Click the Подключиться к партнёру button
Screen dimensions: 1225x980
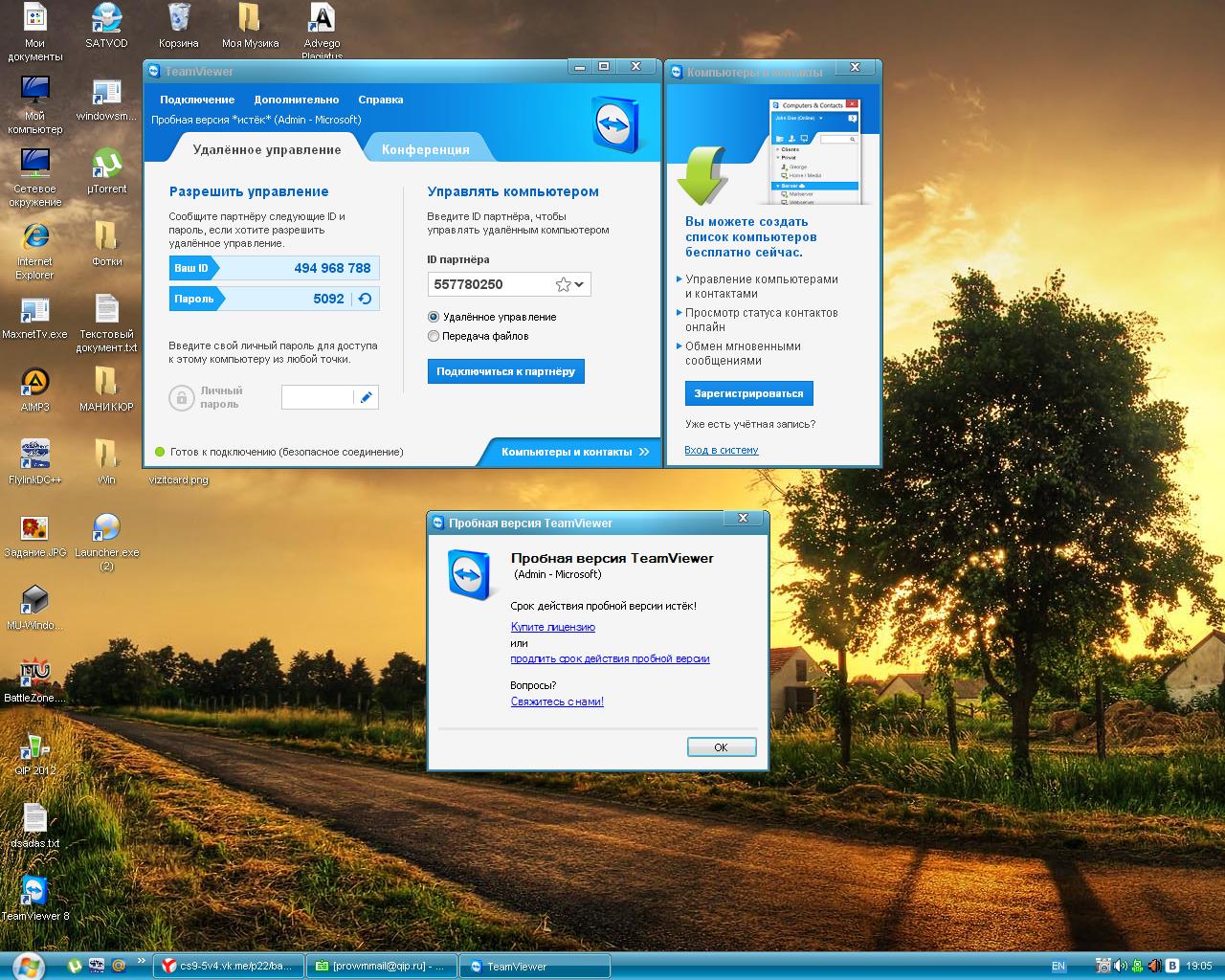click(x=506, y=371)
